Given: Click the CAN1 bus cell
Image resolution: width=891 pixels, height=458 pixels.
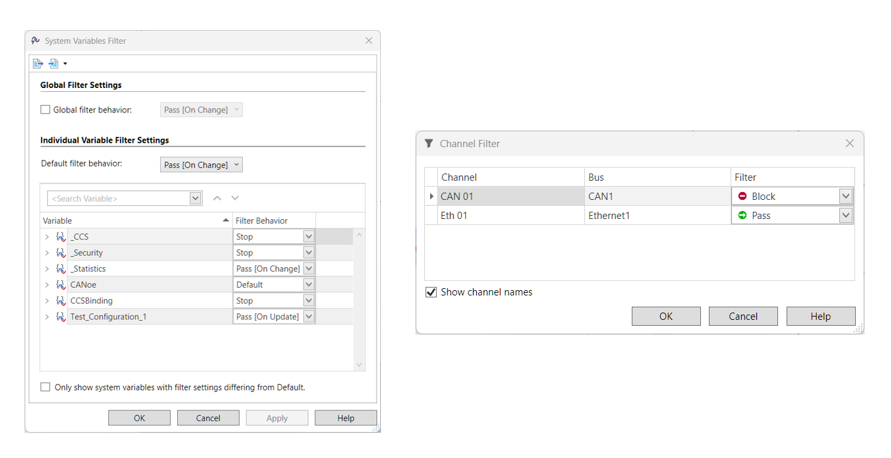Looking at the screenshot, I should (657, 196).
